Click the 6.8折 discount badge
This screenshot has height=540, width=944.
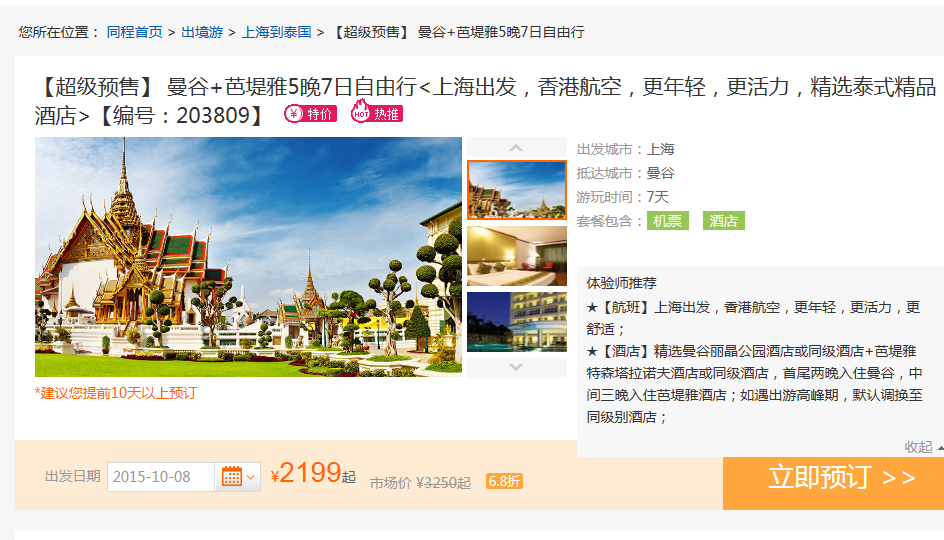click(x=505, y=482)
